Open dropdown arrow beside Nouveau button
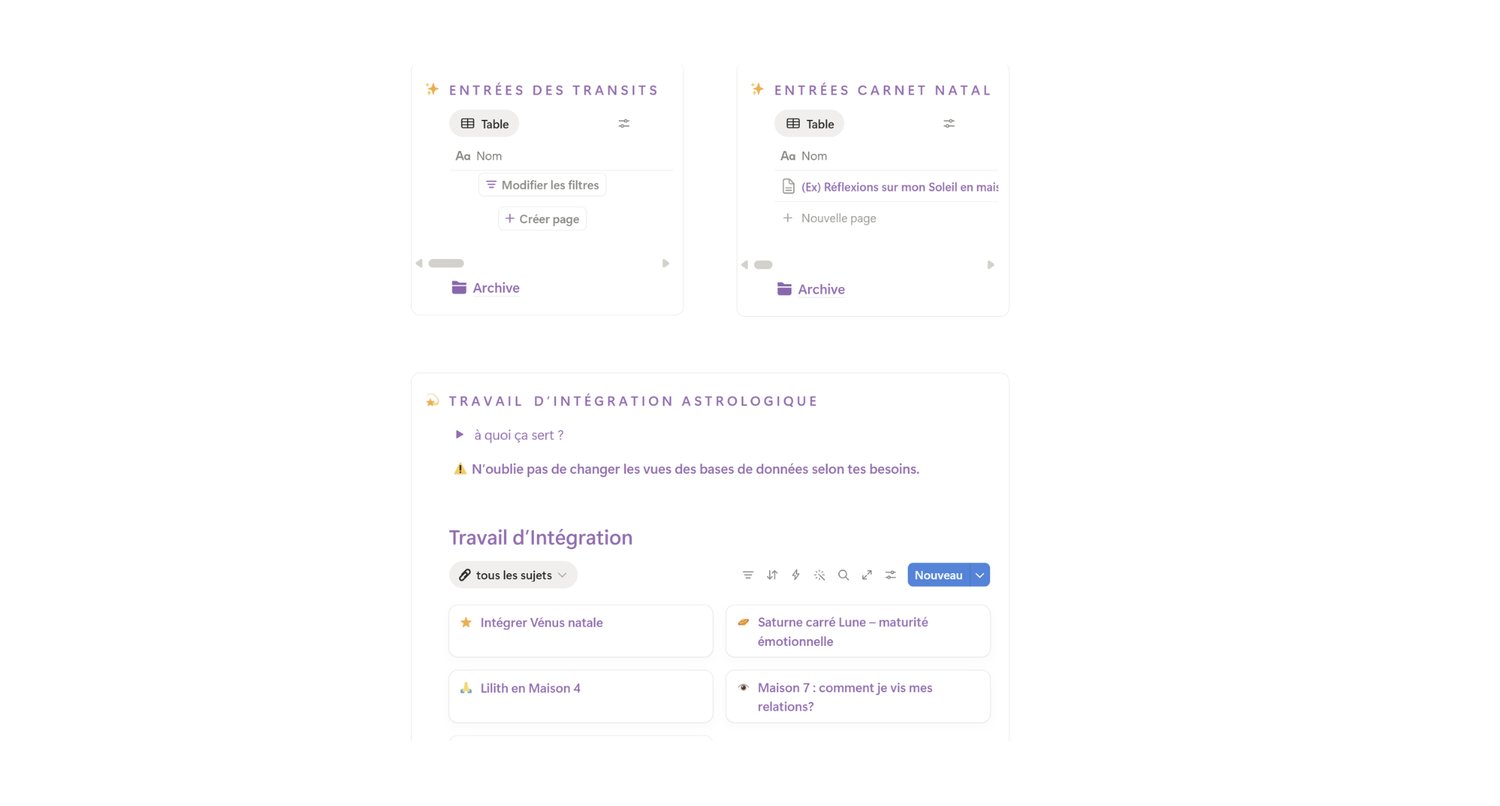 click(980, 575)
